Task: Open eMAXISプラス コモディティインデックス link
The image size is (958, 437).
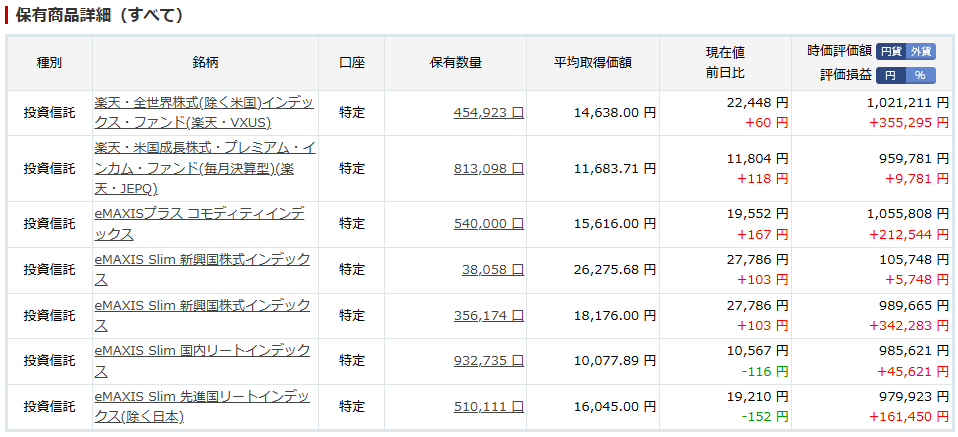Action: pos(200,224)
